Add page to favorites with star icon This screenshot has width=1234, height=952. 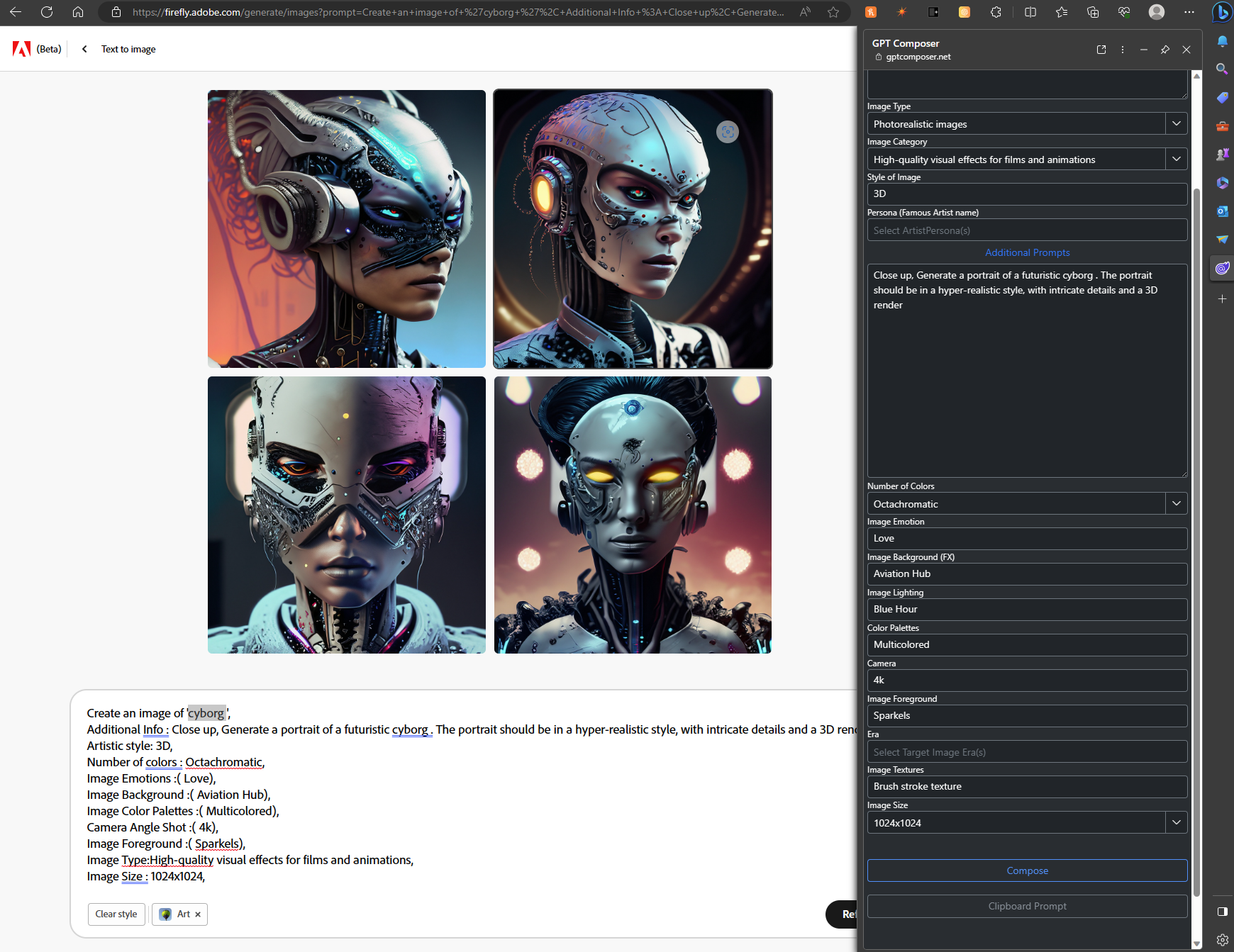(x=833, y=12)
